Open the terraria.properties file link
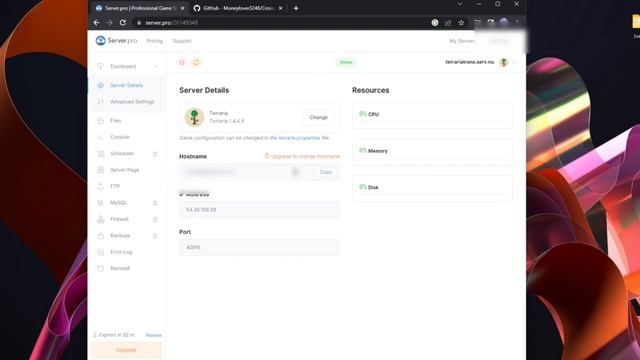Image resolution: width=640 pixels, height=360 pixels. [x=295, y=138]
